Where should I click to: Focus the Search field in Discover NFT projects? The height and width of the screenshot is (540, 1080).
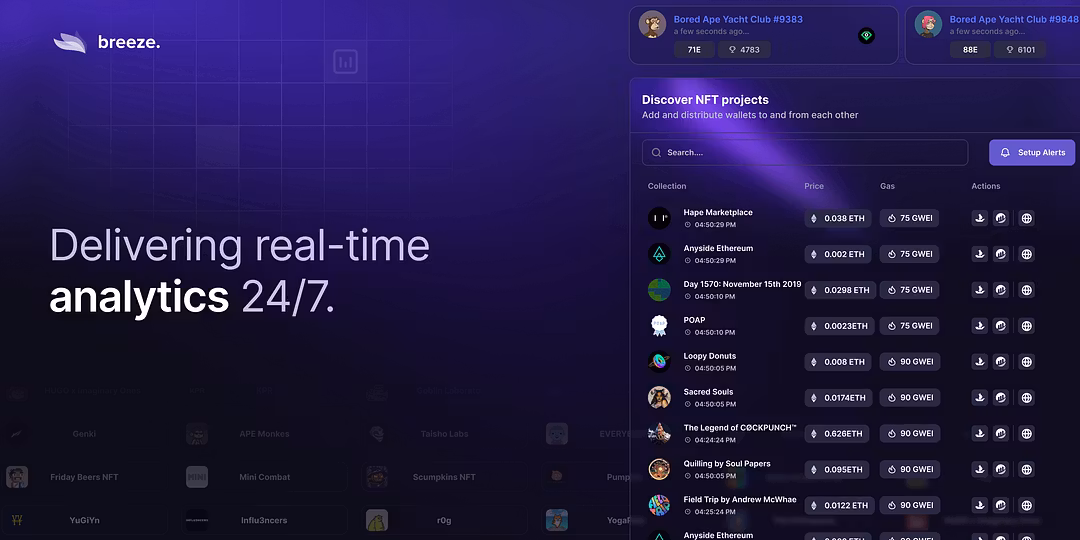tap(804, 153)
